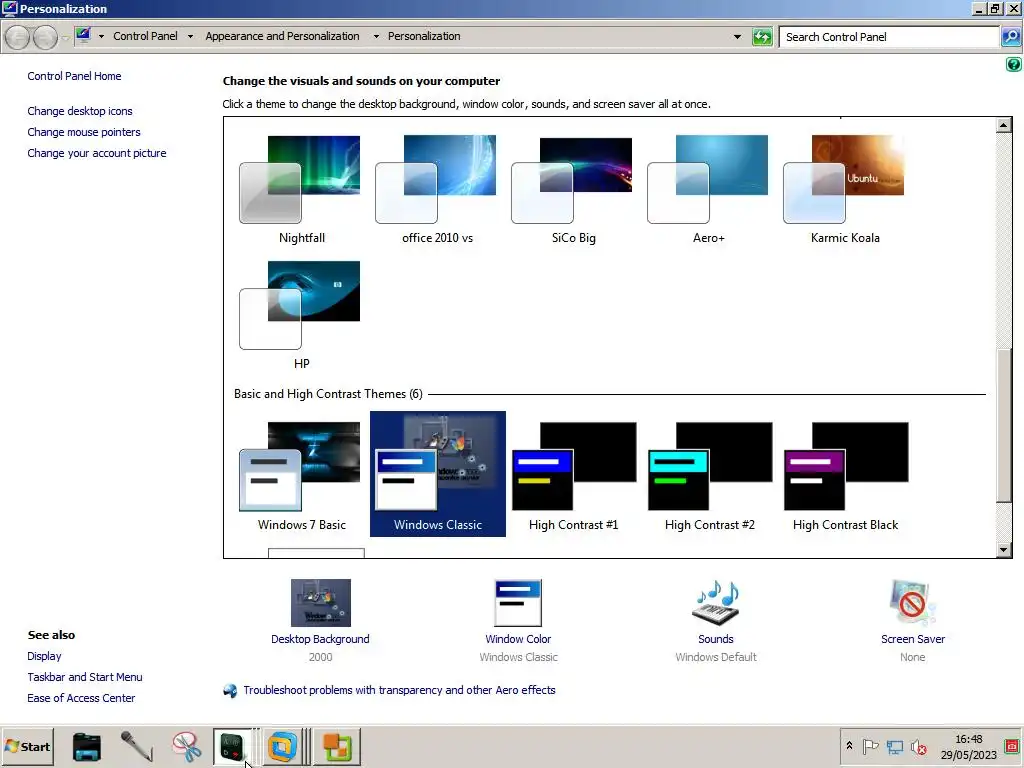Click the selected Windows Classic theme
1024x768 pixels.
point(438,474)
